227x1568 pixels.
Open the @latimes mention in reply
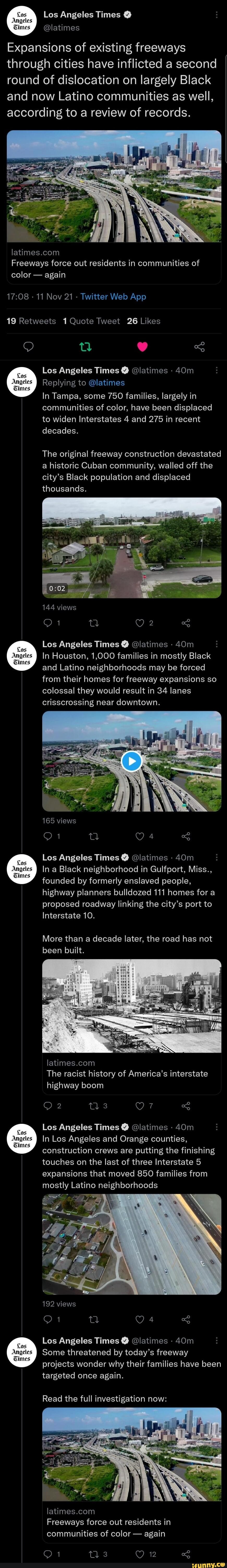107,382
